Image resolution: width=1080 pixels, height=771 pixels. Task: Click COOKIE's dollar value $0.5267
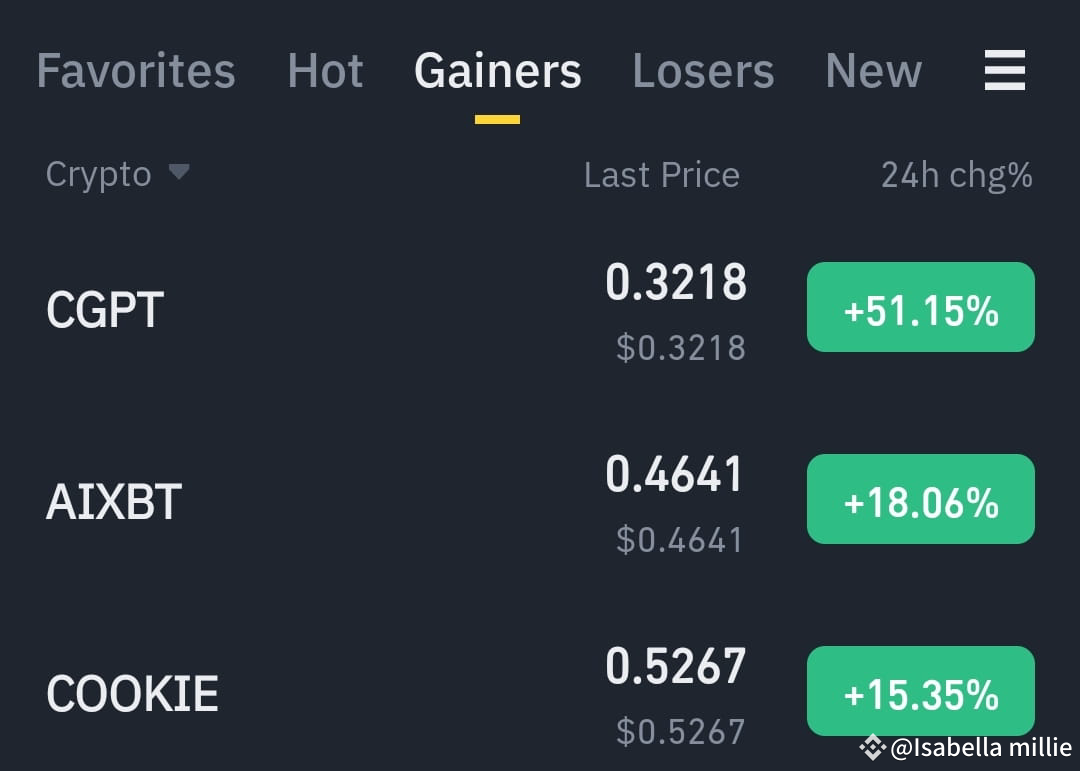[681, 731]
